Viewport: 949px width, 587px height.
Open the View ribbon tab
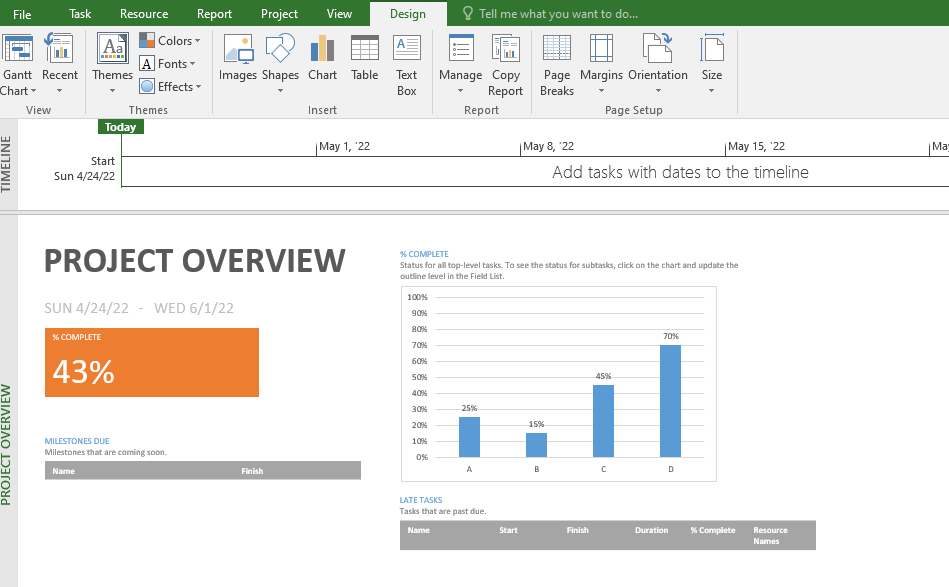339,14
